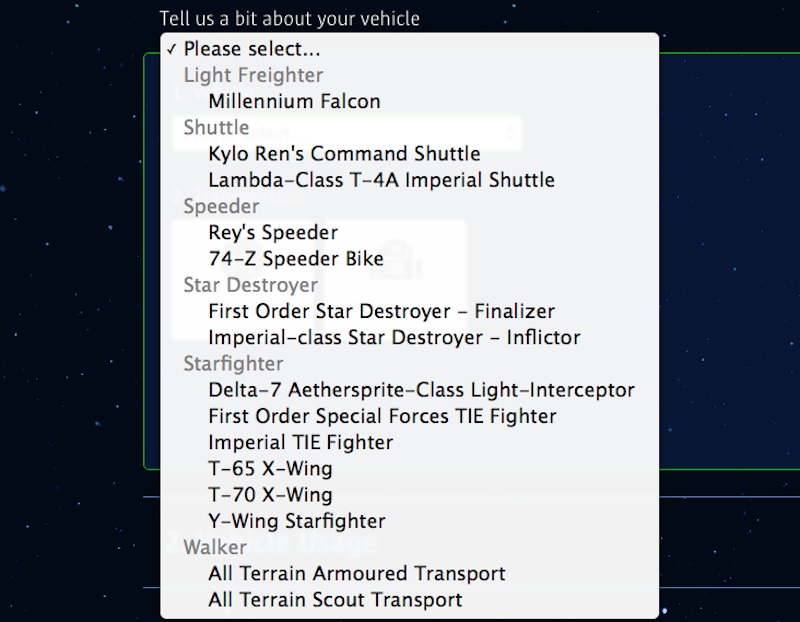Choose Kylo Ren's Command Shuttle
Image resolution: width=800 pixels, height=622 pixels.
click(x=344, y=153)
